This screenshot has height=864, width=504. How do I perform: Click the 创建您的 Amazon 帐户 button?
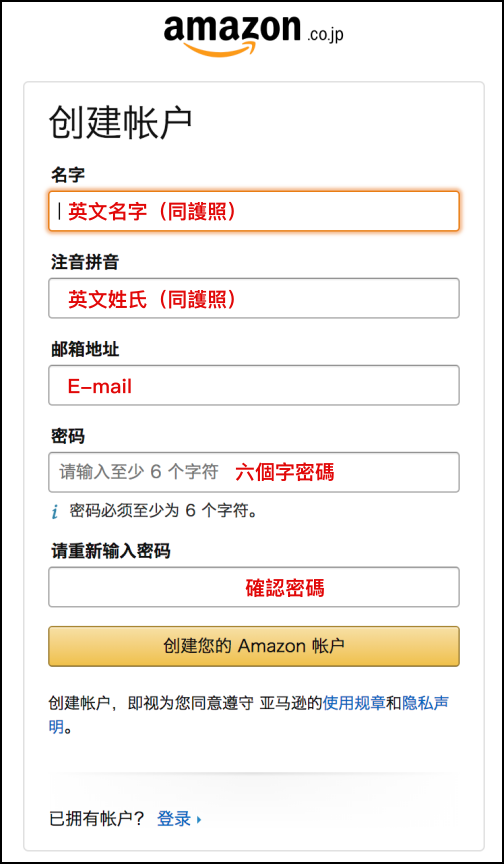point(254,646)
